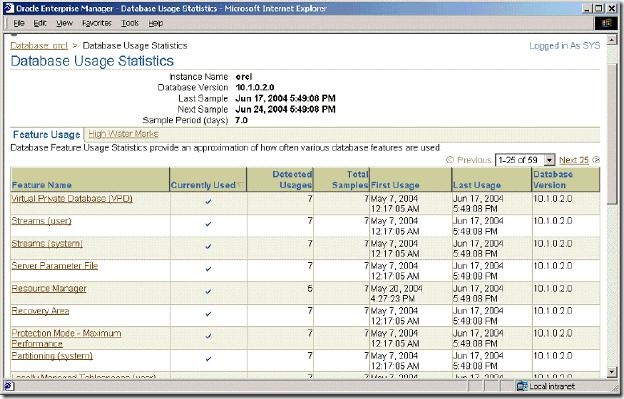Viewport: 624px width, 399px height.
Task: Click the Last Sample value Jun 17, 2004
Action: pos(285,98)
